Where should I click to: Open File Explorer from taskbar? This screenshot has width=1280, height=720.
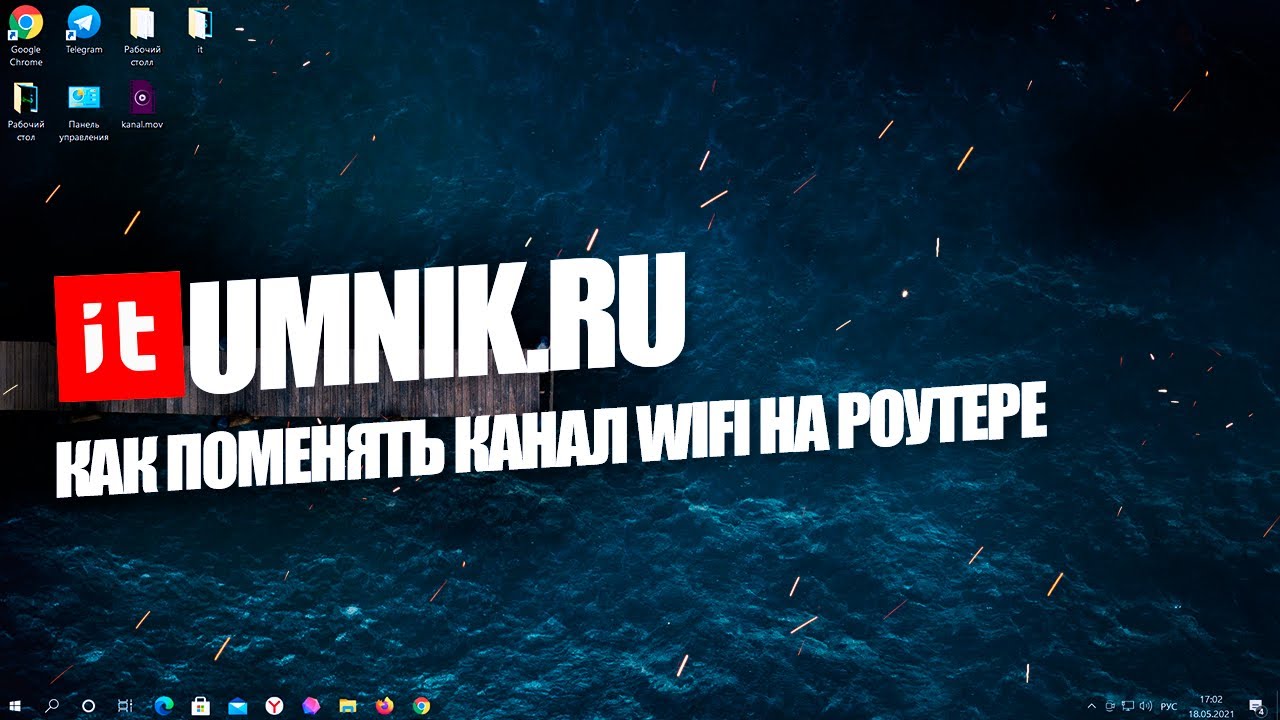(x=348, y=706)
